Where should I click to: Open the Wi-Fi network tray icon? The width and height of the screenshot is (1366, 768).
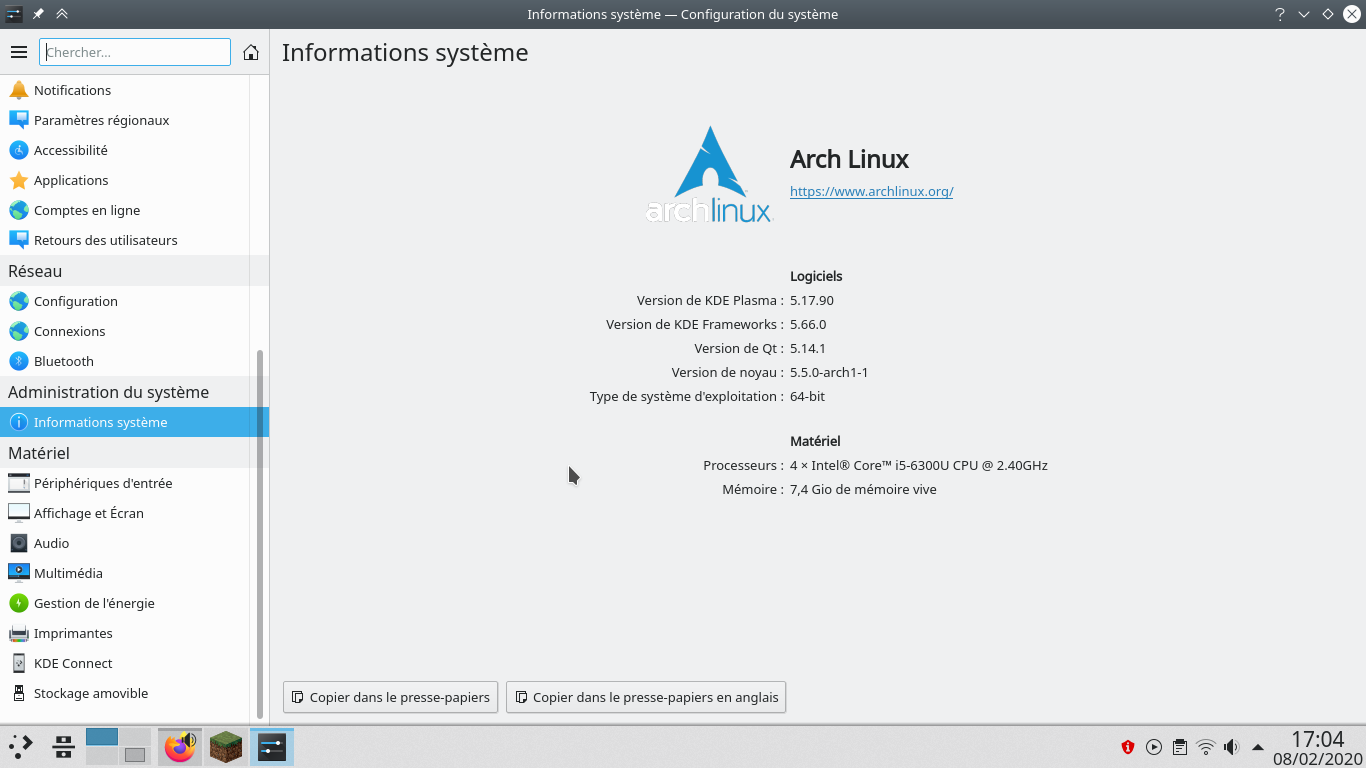click(x=1206, y=747)
